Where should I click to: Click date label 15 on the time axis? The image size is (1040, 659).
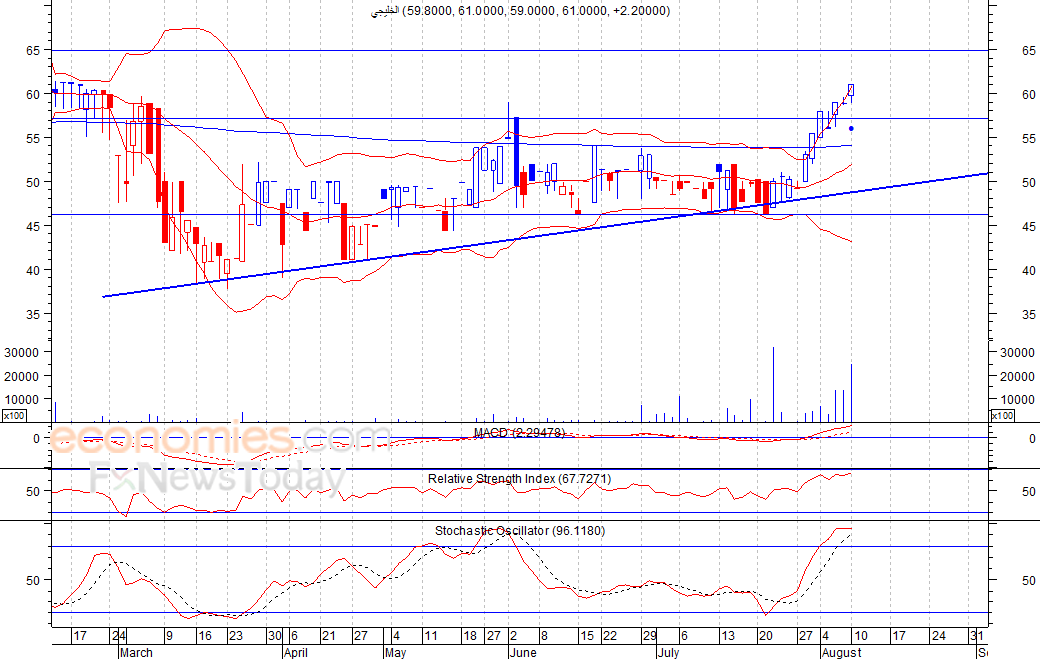pos(587,636)
